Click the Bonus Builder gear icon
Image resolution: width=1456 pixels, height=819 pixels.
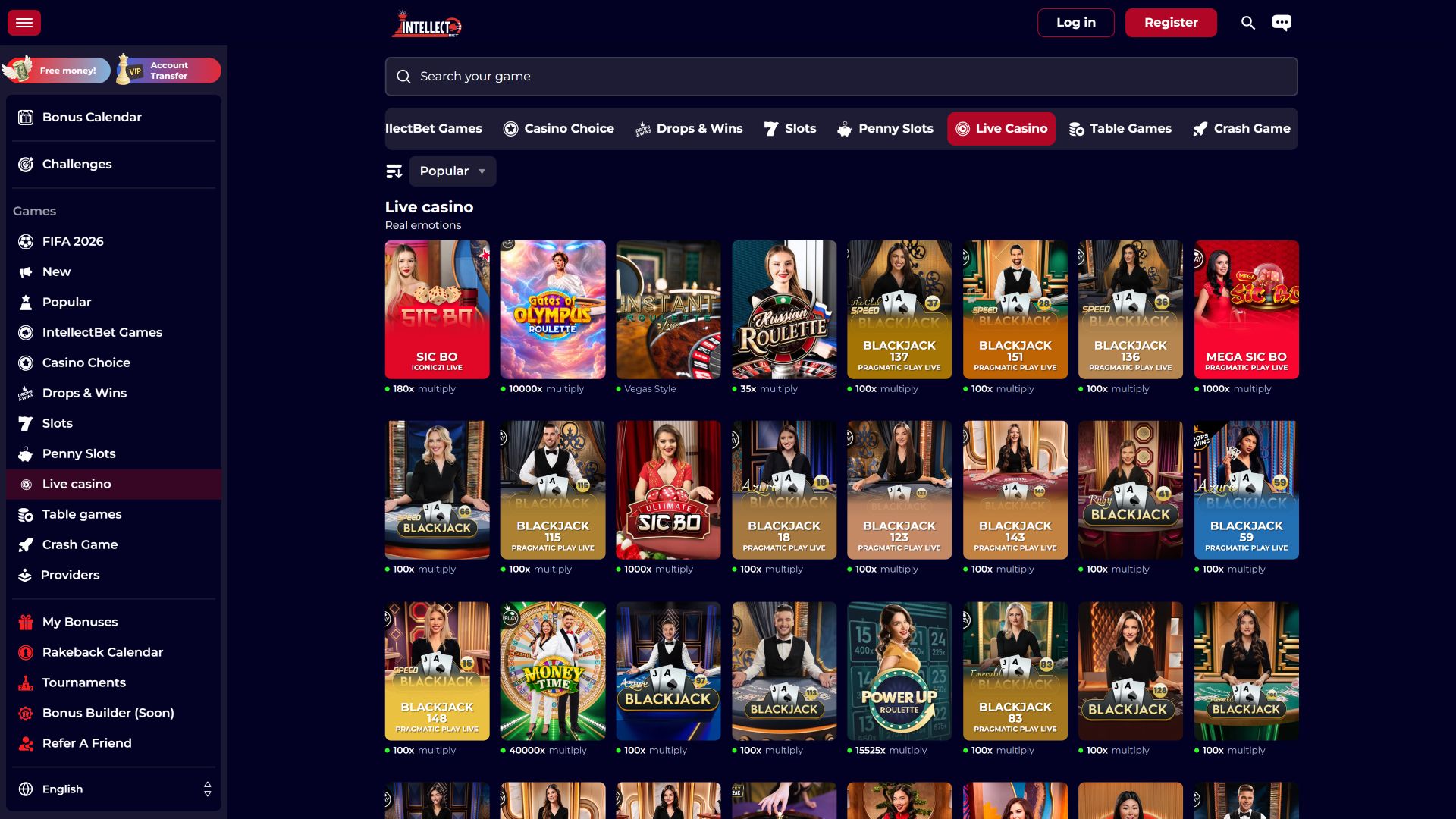click(x=26, y=714)
